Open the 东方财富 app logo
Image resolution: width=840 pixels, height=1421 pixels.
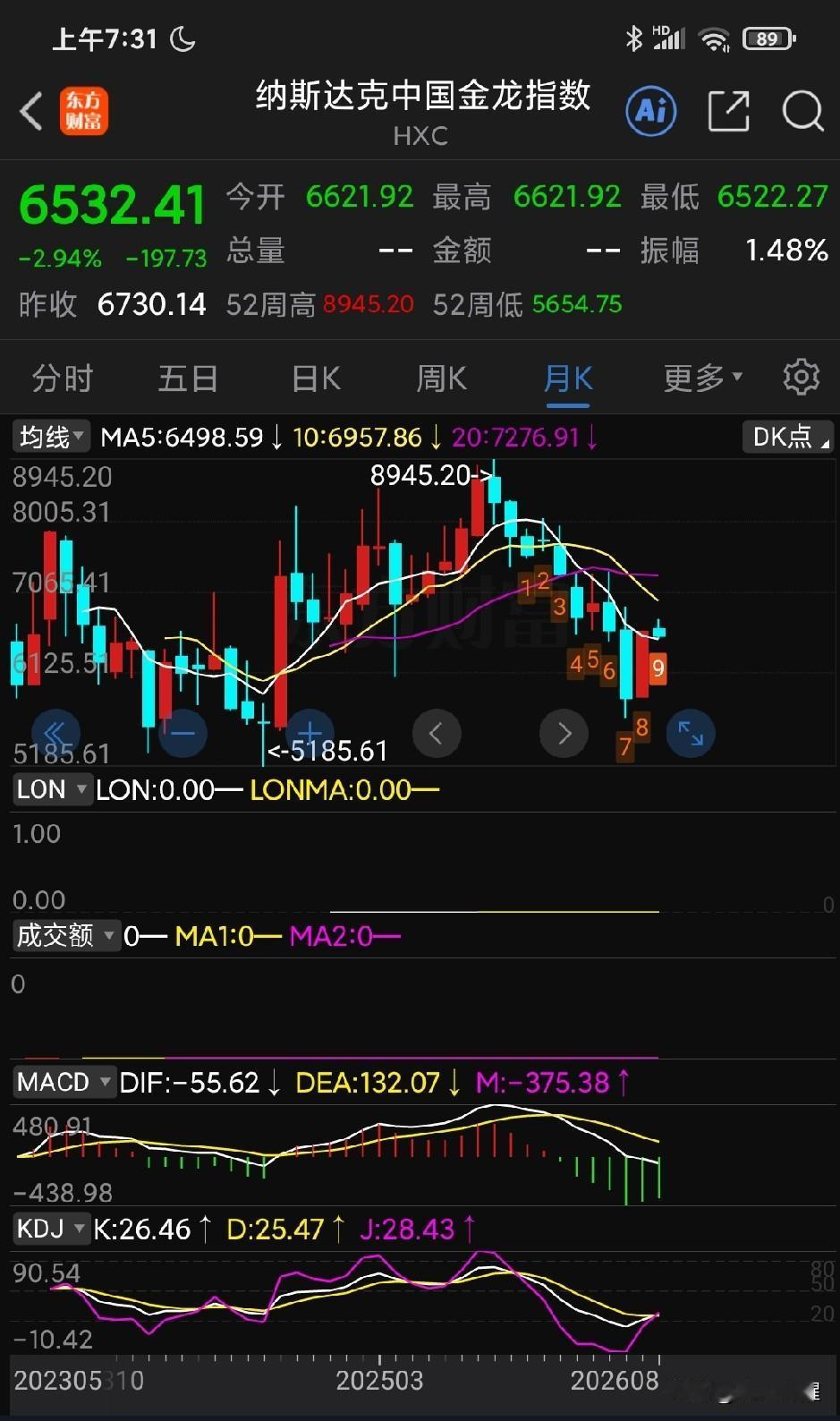(x=84, y=111)
